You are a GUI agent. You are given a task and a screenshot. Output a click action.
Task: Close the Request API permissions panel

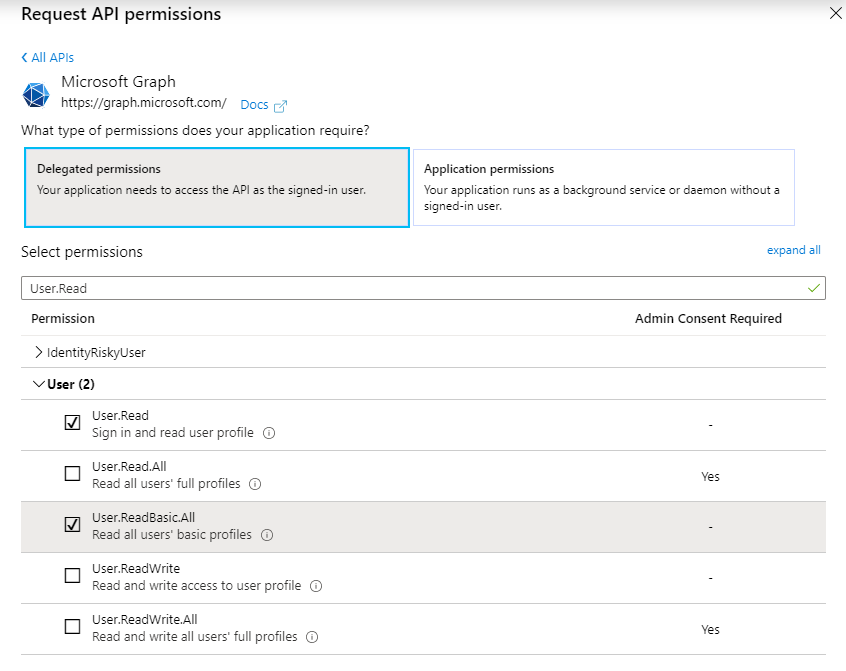click(x=835, y=13)
